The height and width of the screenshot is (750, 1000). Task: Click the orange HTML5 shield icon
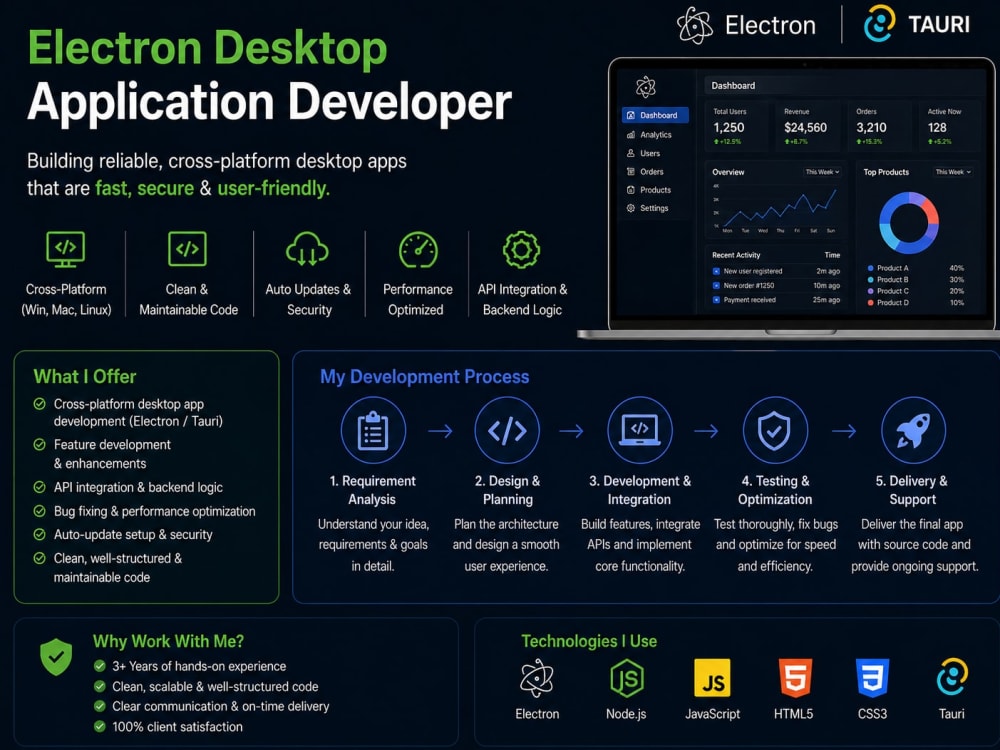[x=794, y=679]
